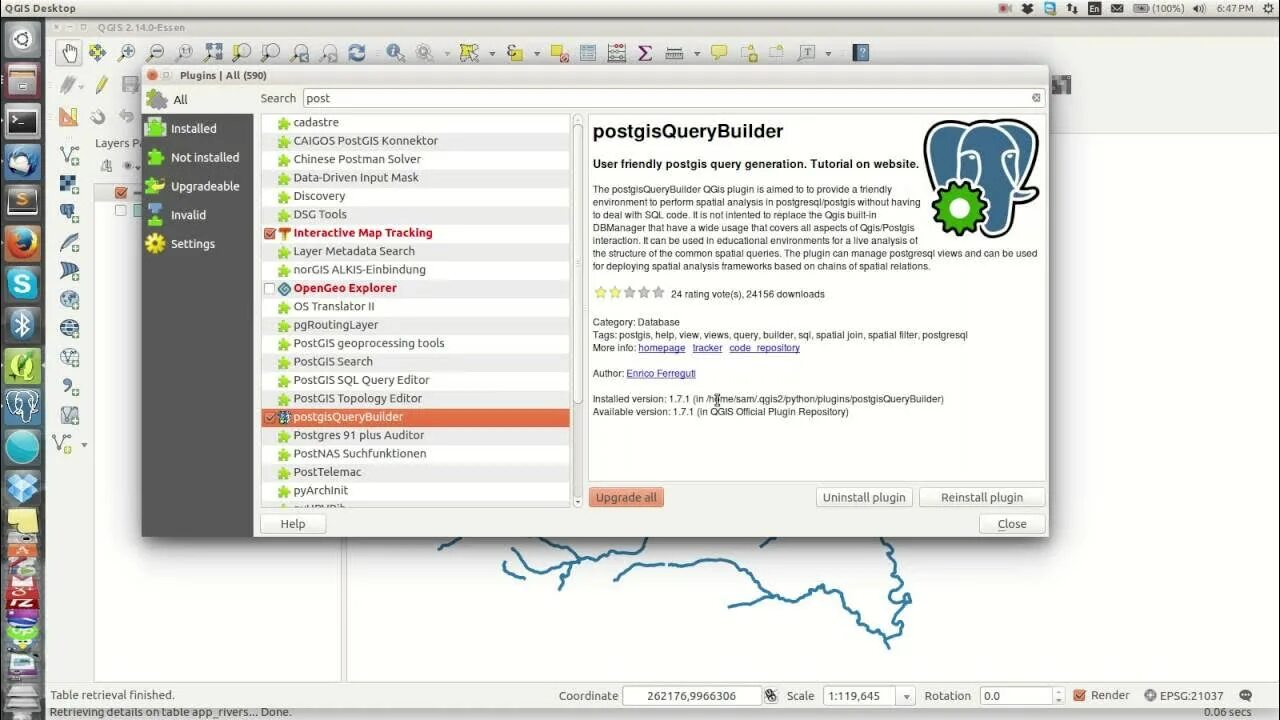Clear the plugin search text
The height and width of the screenshot is (720, 1280).
click(1036, 98)
